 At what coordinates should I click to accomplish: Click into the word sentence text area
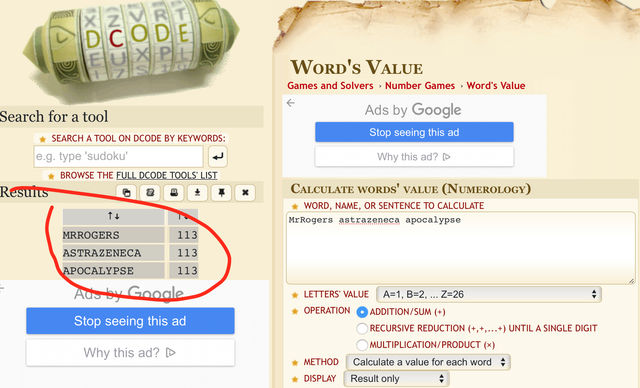tap(461, 248)
